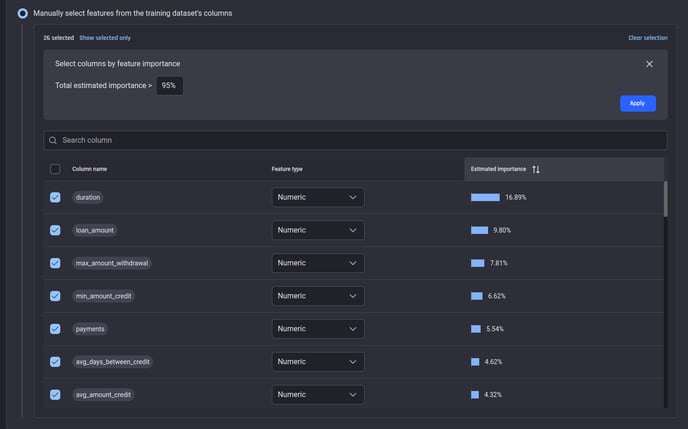The image size is (688, 429).
Task: Sort by Estimated importance arrows icon
Action: pyautogui.click(x=536, y=169)
